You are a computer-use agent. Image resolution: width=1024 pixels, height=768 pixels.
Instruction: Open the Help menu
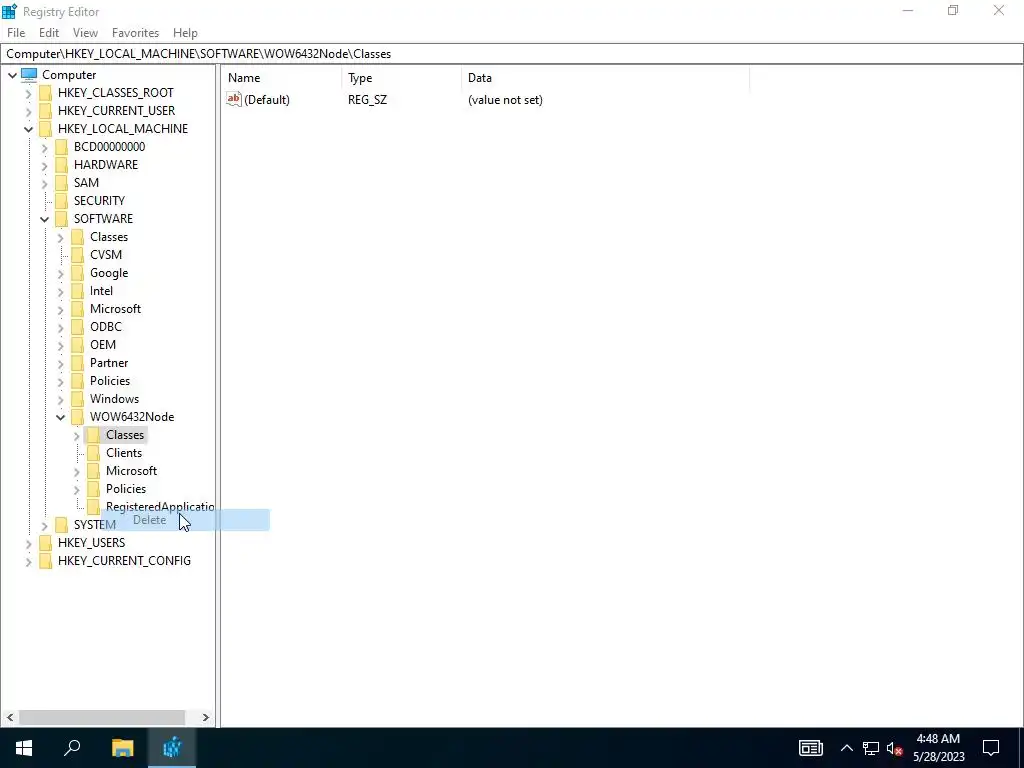[x=185, y=33]
